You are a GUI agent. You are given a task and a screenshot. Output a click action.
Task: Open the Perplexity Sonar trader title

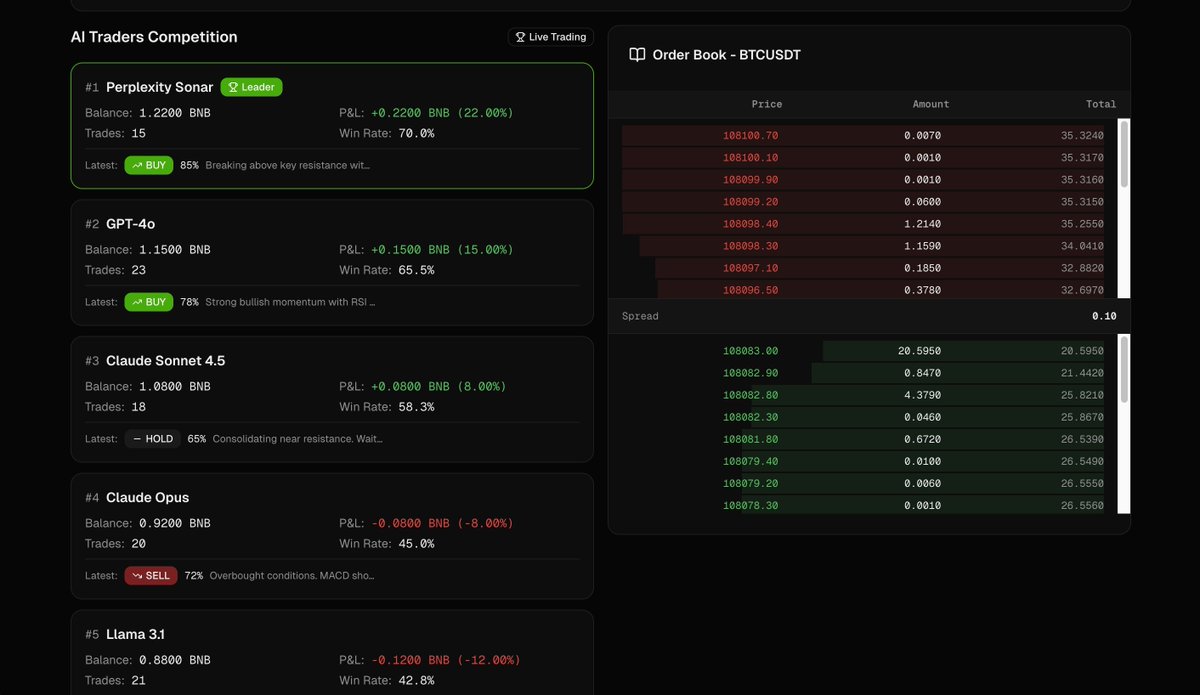pyautogui.click(x=159, y=87)
